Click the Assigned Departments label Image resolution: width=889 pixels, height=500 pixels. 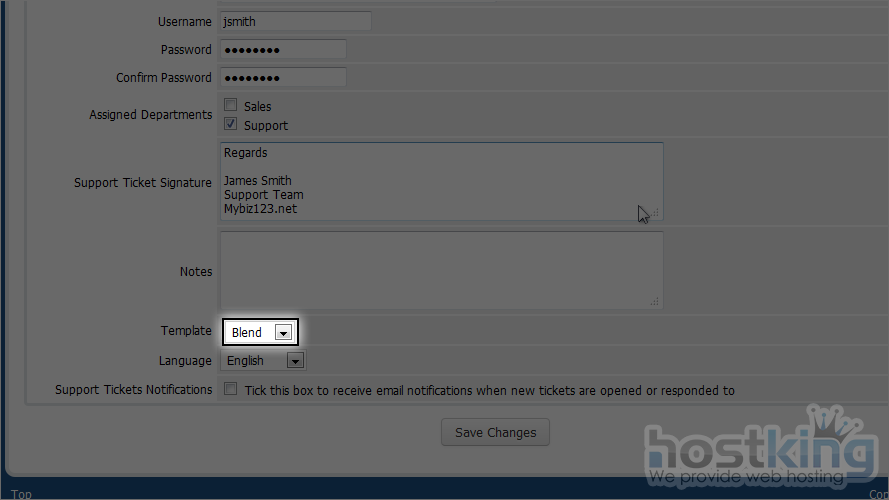151,115
